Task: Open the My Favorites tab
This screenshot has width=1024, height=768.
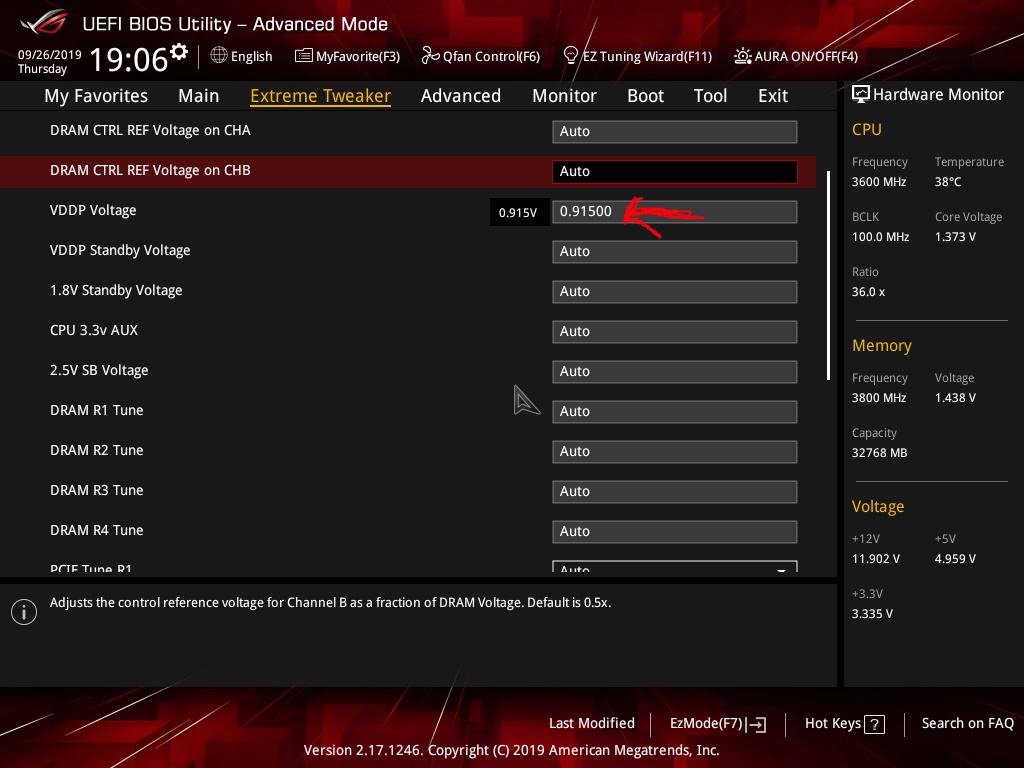Action: point(96,96)
